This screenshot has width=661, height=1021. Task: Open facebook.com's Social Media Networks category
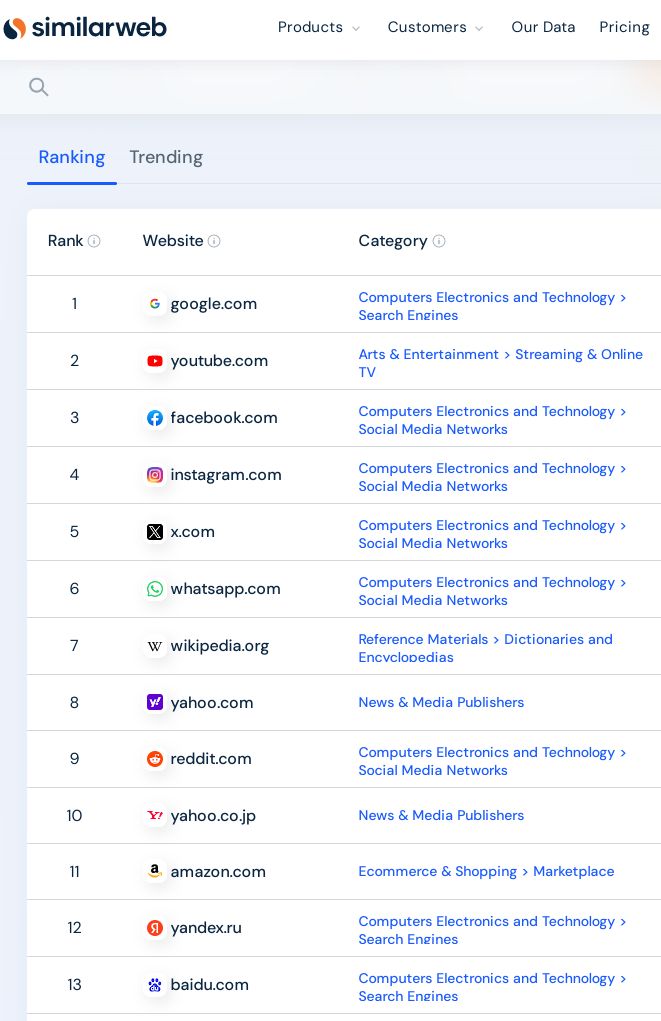click(433, 429)
